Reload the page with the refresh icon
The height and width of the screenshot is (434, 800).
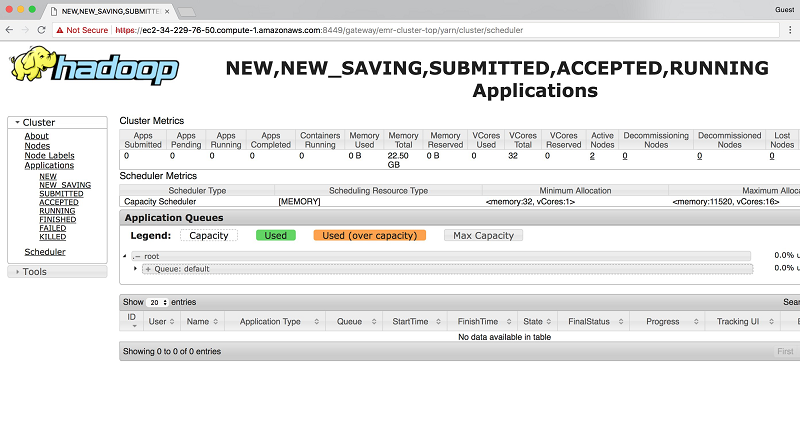42,30
